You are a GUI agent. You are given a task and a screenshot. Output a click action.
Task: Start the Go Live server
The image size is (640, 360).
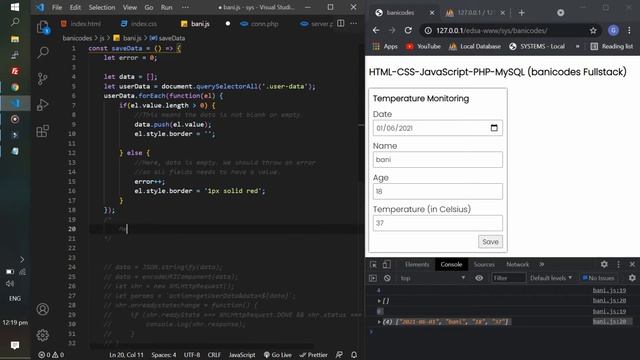coord(278,355)
